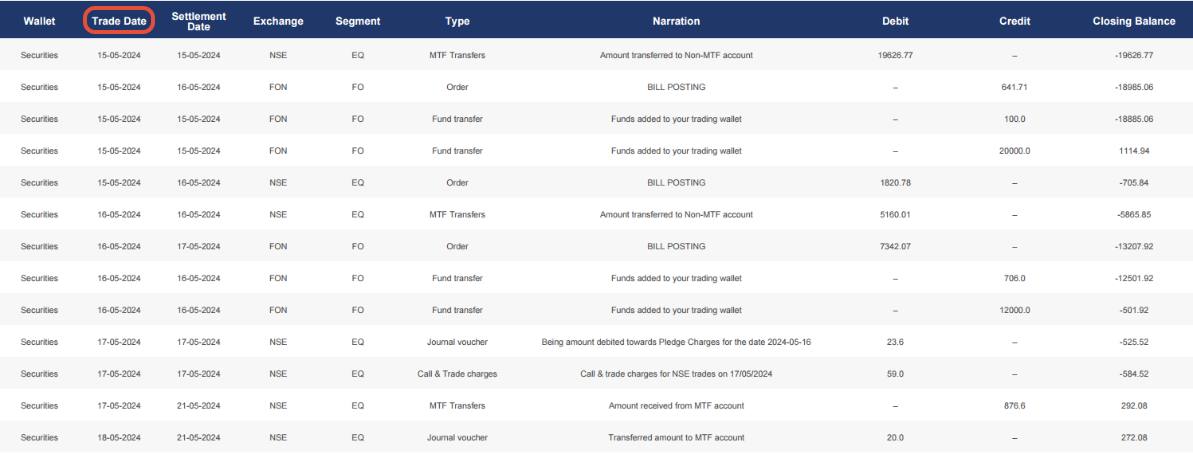Click the closing balance 1114.94
1193x454 pixels.
[1135, 151]
